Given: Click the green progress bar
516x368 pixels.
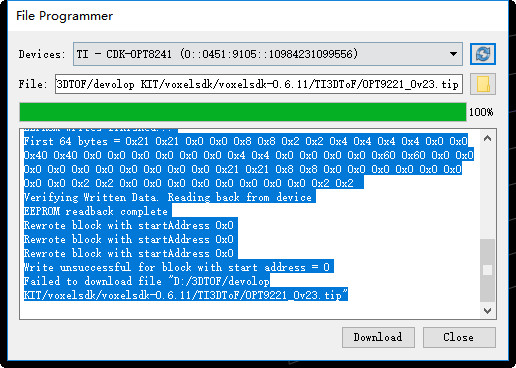Looking at the screenshot, I should pyautogui.click(x=243, y=112).
